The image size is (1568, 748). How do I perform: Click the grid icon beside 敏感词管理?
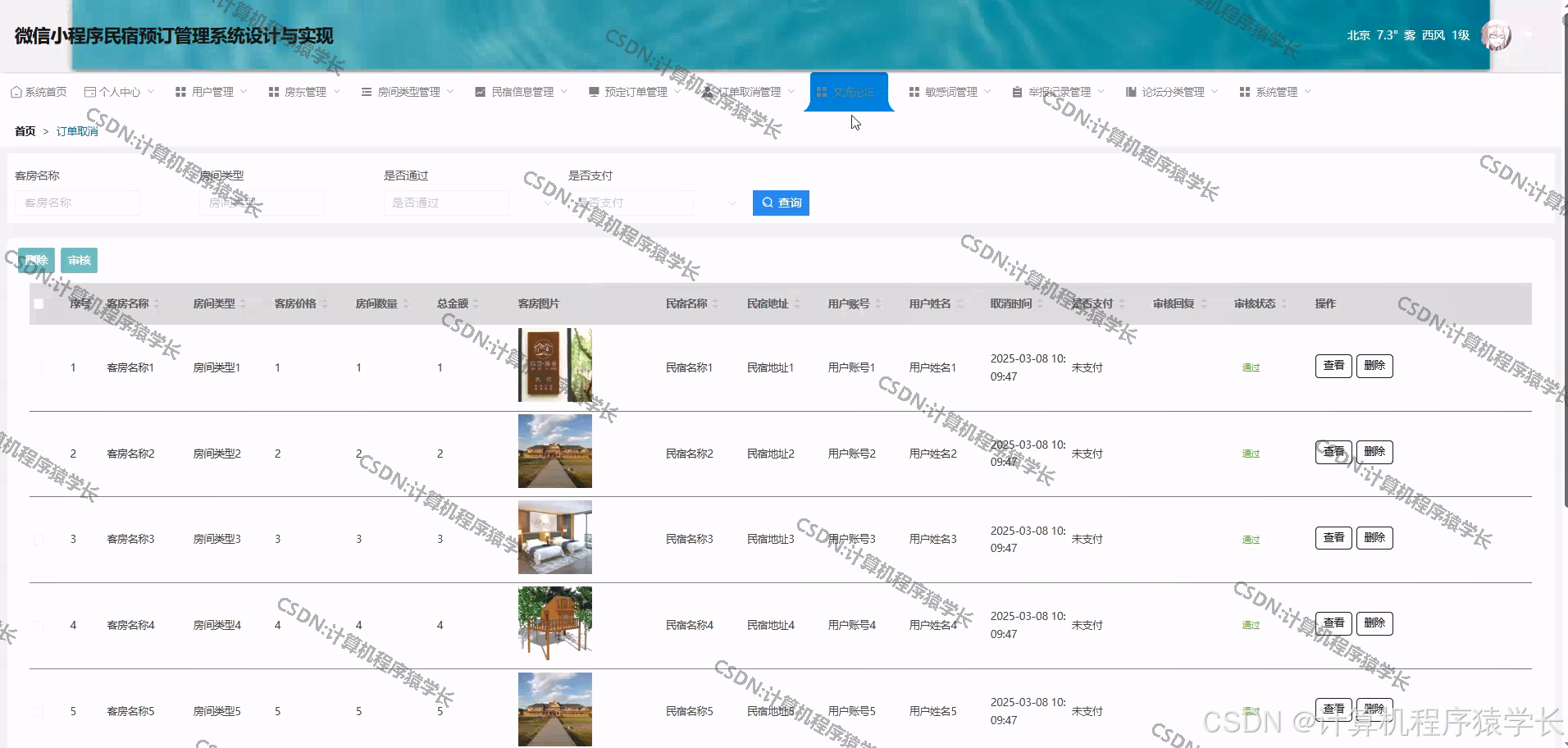914,92
